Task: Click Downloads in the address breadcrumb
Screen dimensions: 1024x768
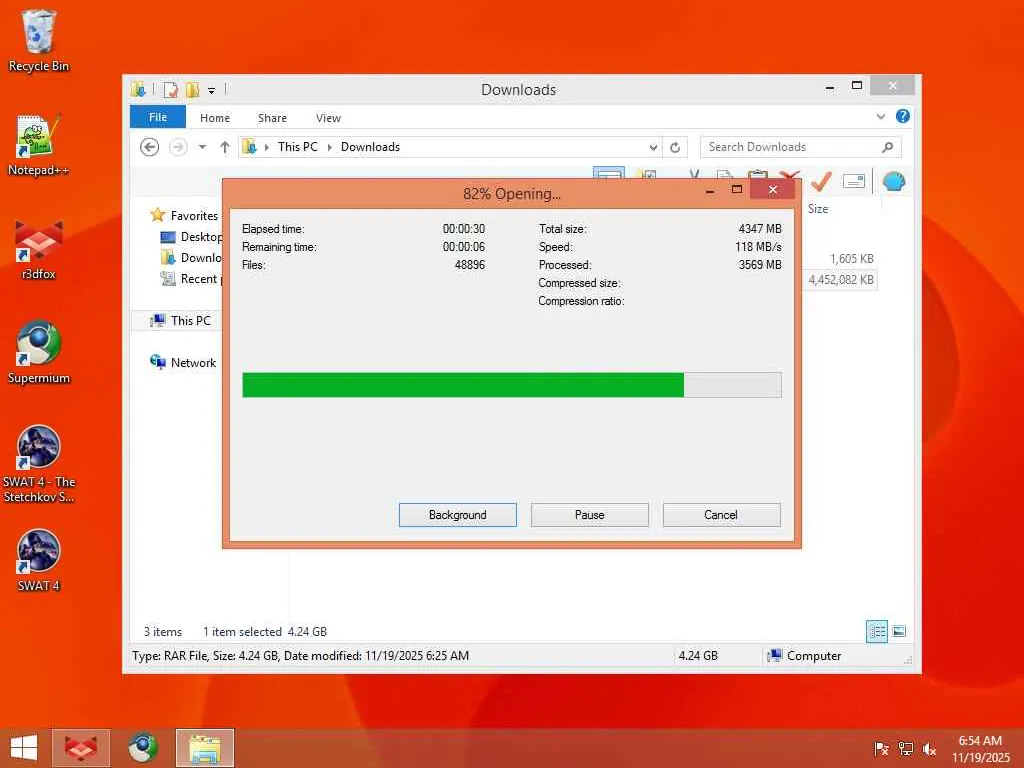Action: (370, 147)
